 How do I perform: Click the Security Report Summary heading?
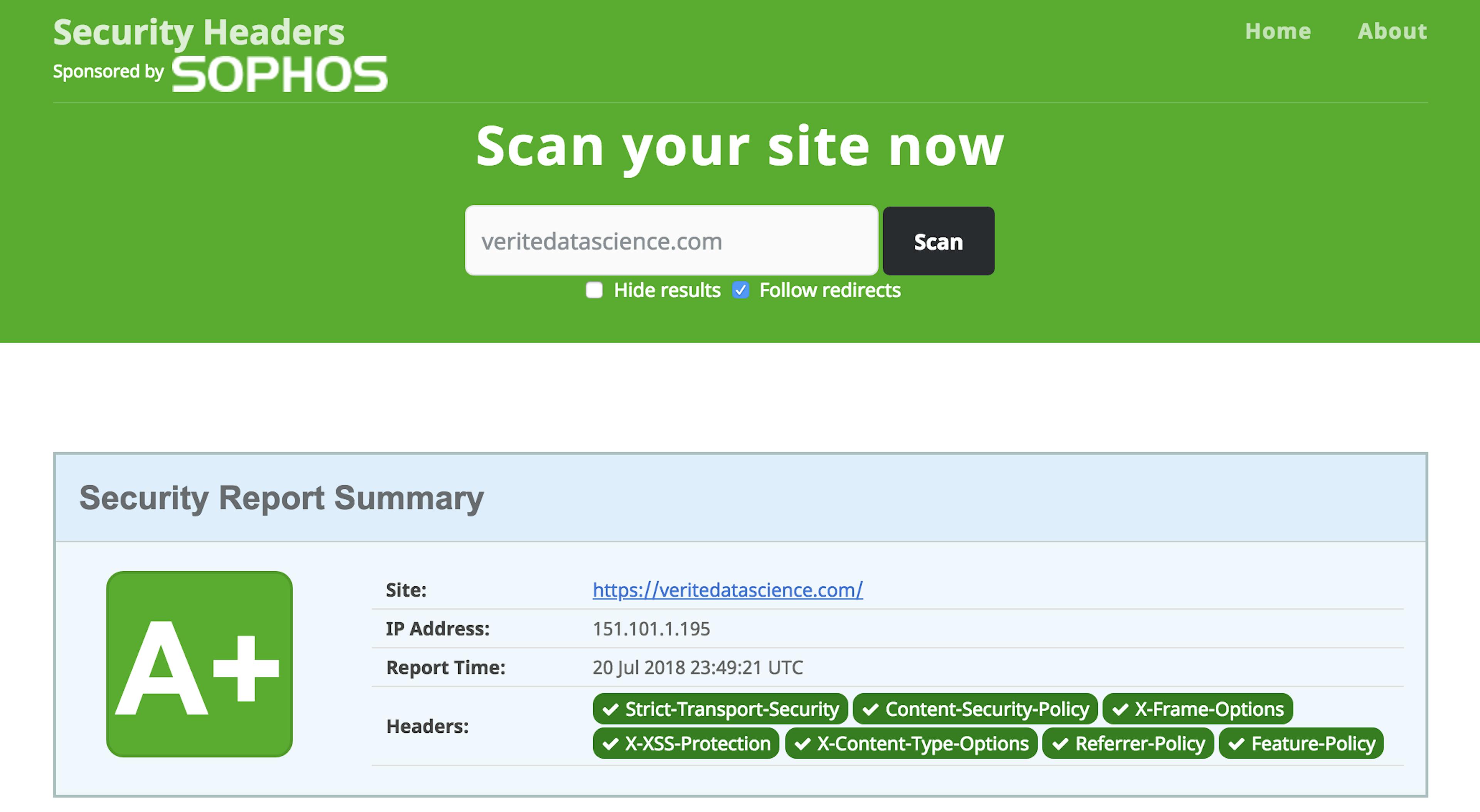click(x=281, y=497)
